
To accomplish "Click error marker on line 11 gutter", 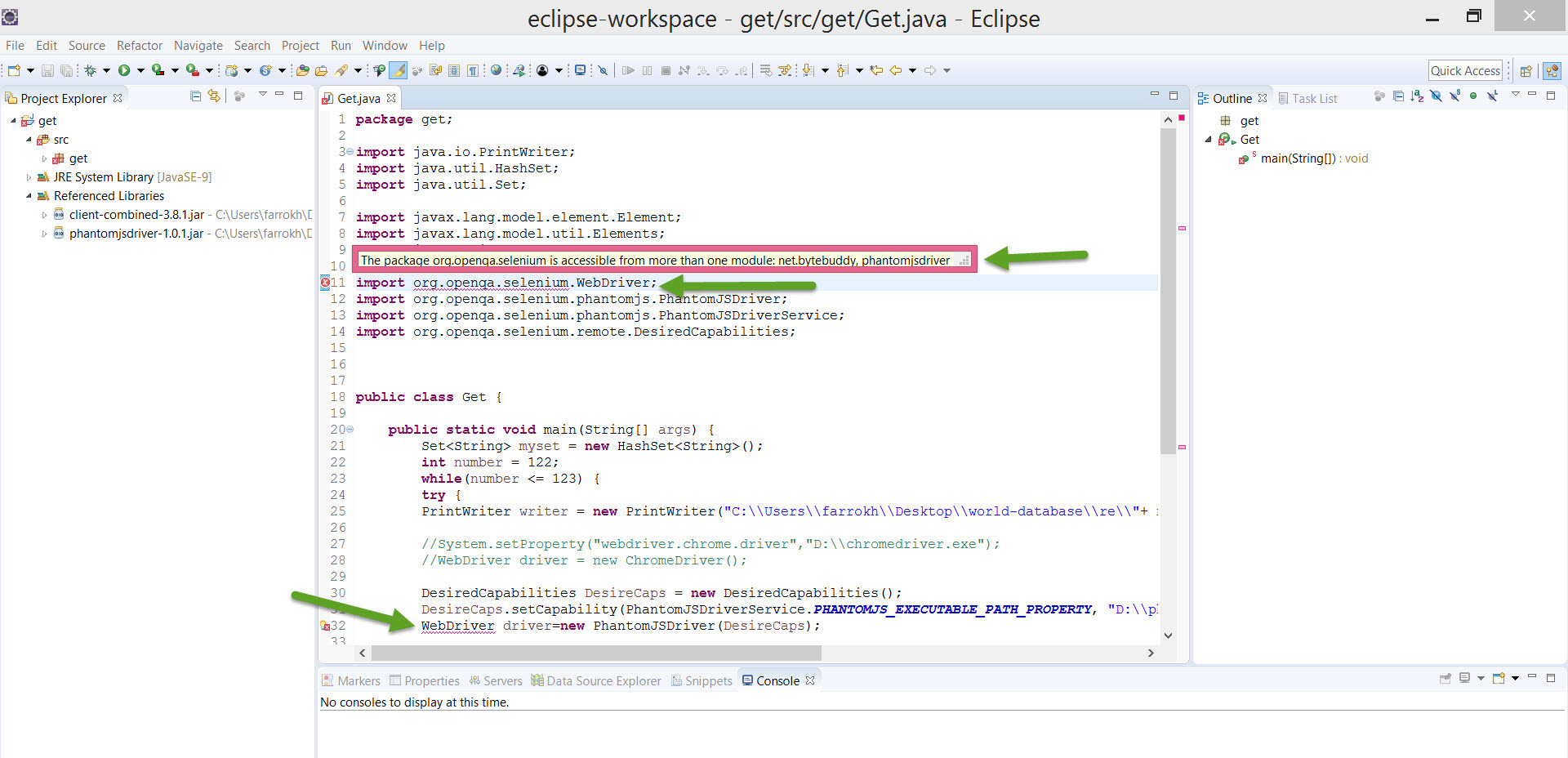I will pos(325,283).
